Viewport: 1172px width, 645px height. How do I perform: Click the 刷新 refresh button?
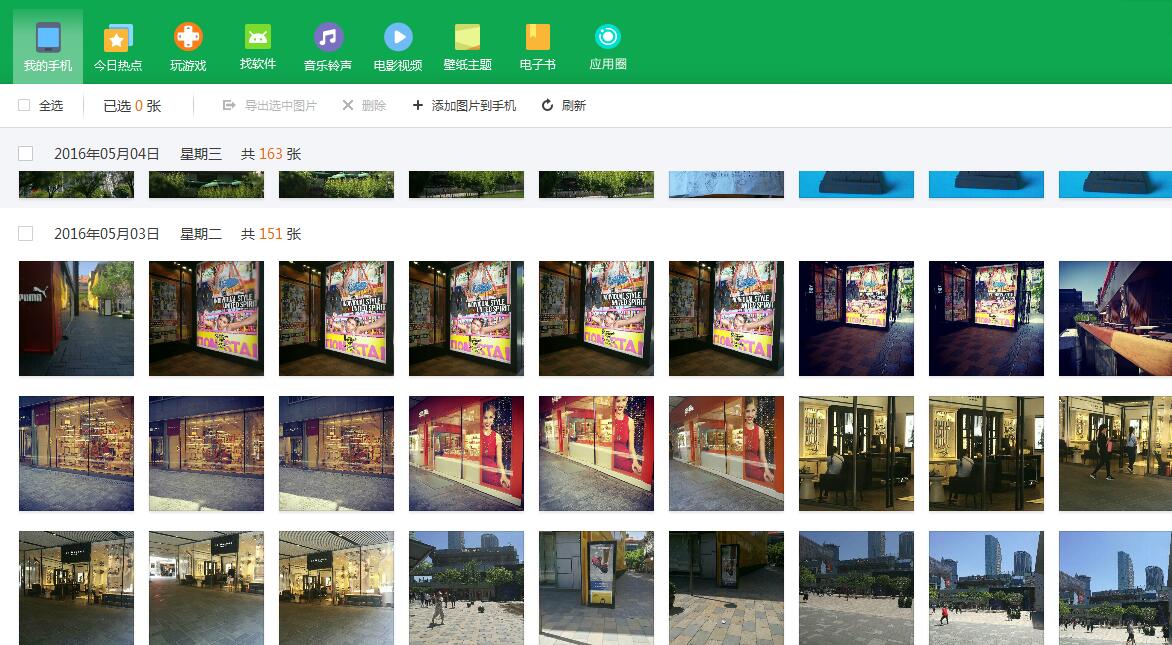pyautogui.click(x=564, y=105)
